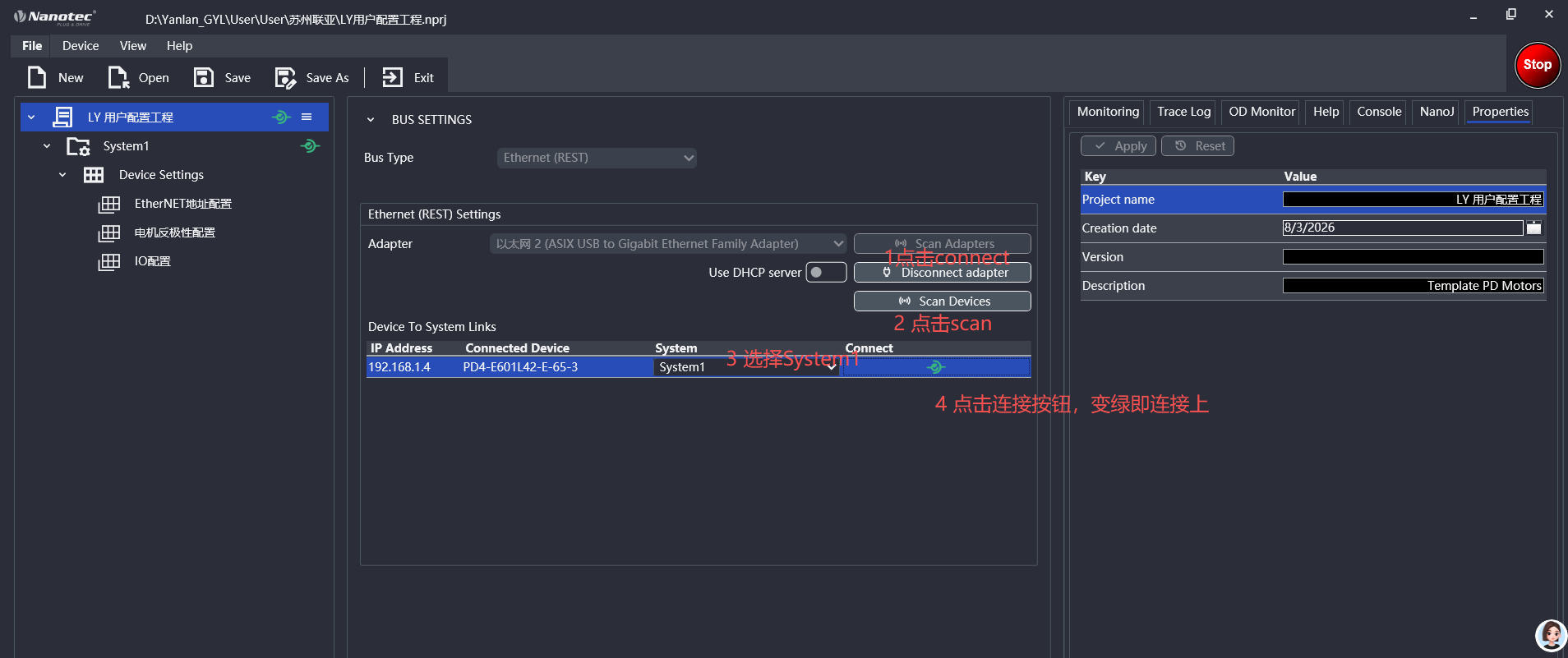Click the Scan Adapters button
The width and height of the screenshot is (1568, 658).
tap(943, 244)
